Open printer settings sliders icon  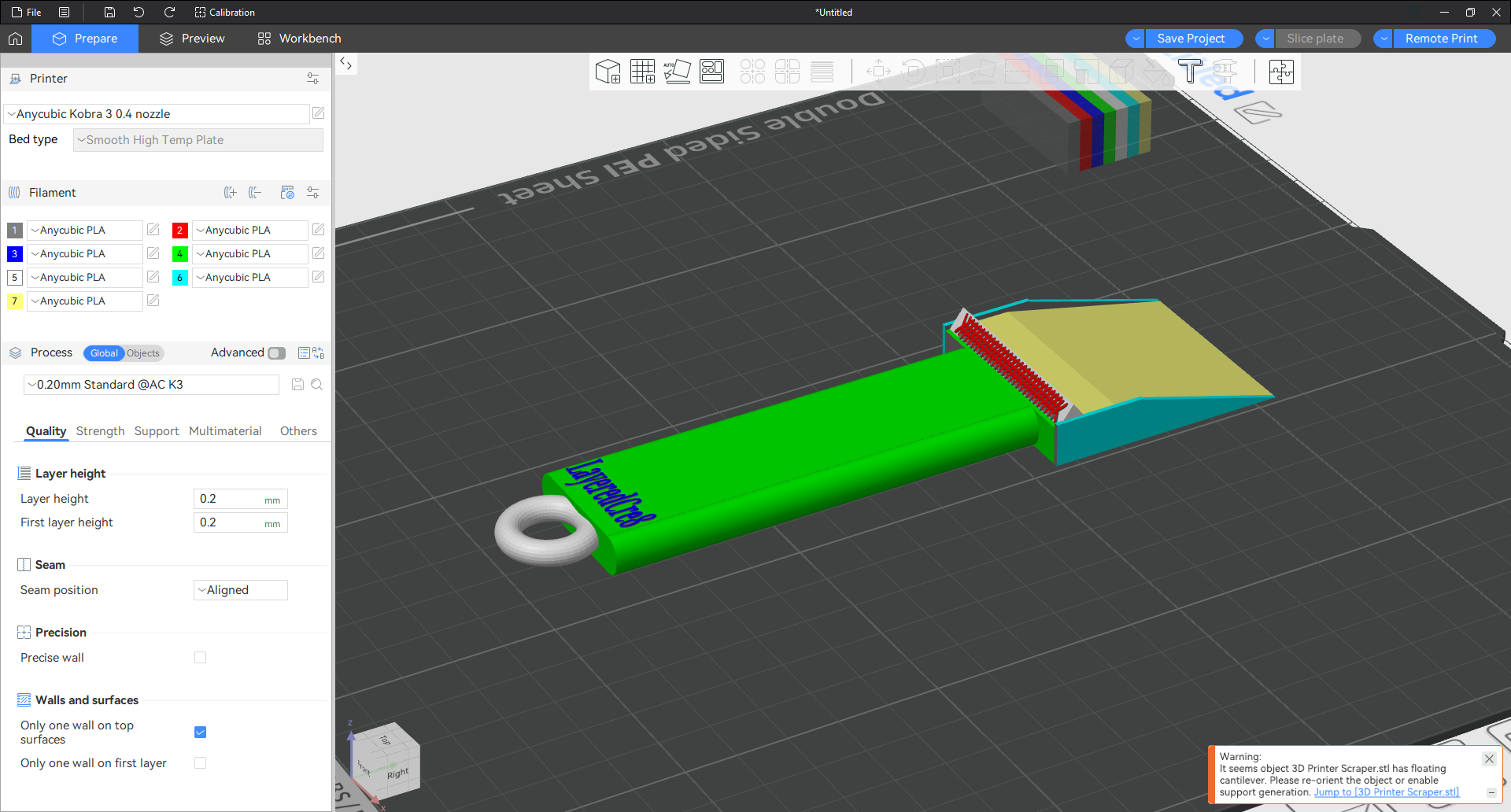[313, 79]
